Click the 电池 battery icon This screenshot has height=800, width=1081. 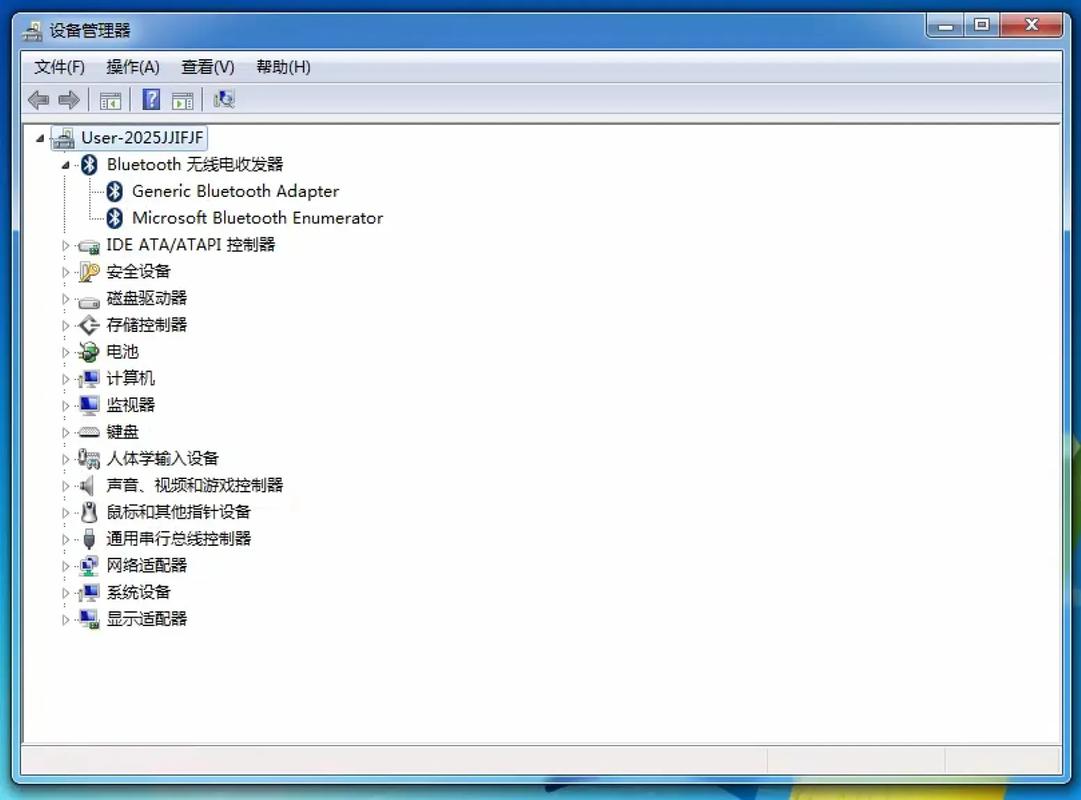pos(88,351)
